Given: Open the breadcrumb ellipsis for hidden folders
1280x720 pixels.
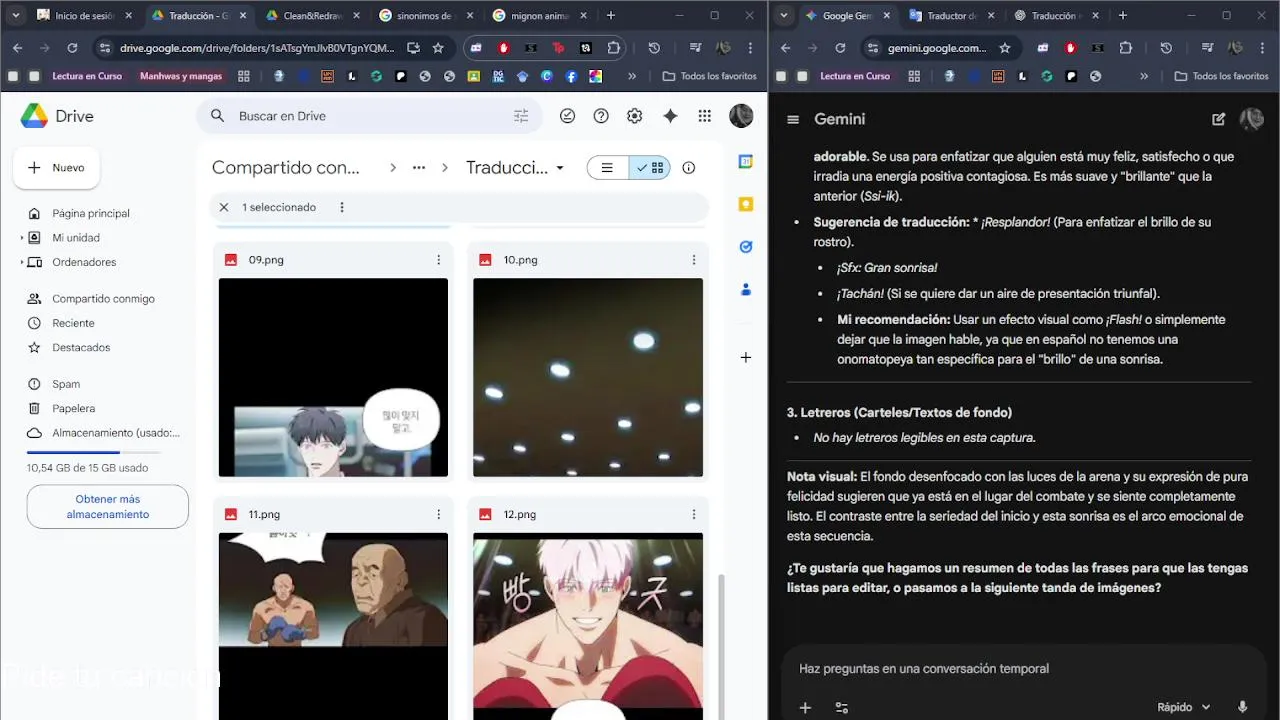Looking at the screenshot, I should (419, 168).
